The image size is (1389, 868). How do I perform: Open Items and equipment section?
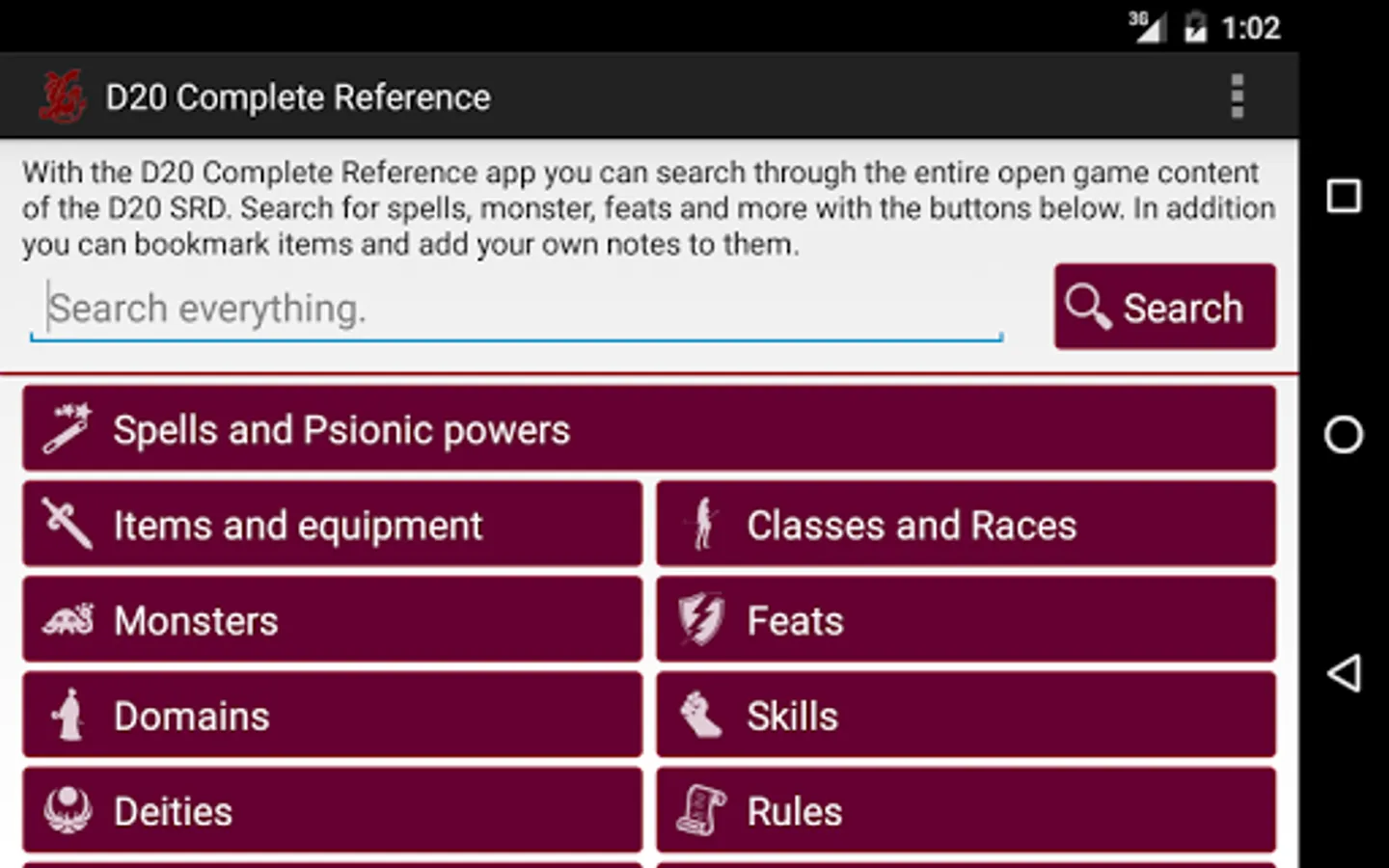pyautogui.click(x=332, y=524)
